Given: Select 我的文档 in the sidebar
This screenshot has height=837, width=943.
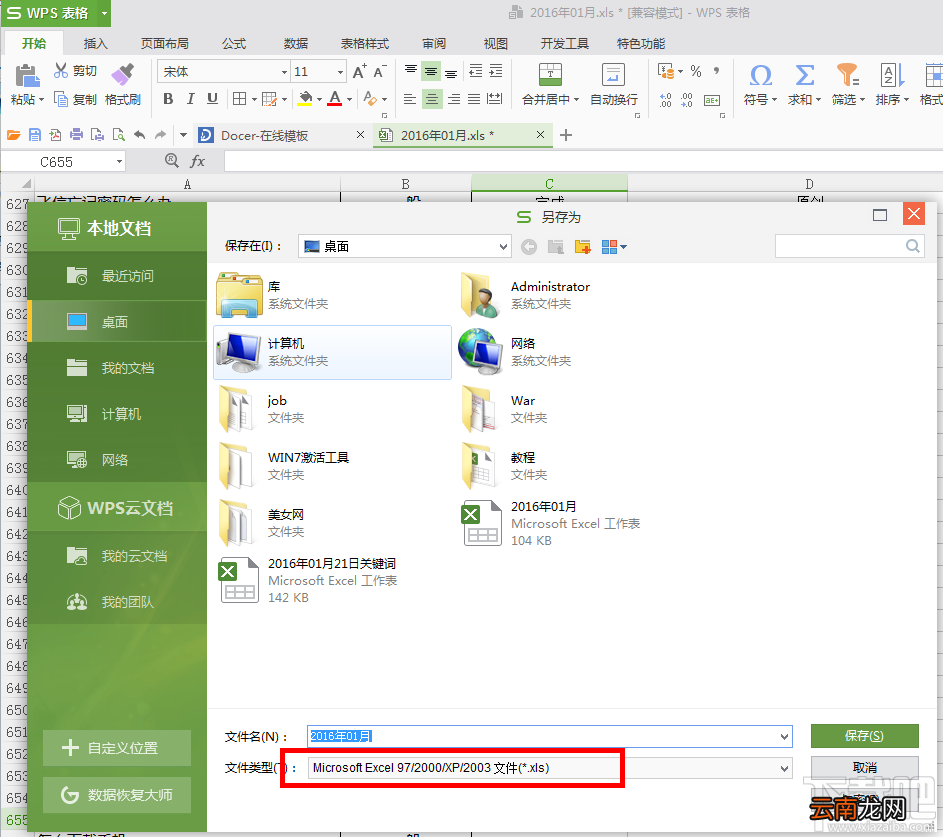Looking at the screenshot, I should pyautogui.click(x=117, y=368).
